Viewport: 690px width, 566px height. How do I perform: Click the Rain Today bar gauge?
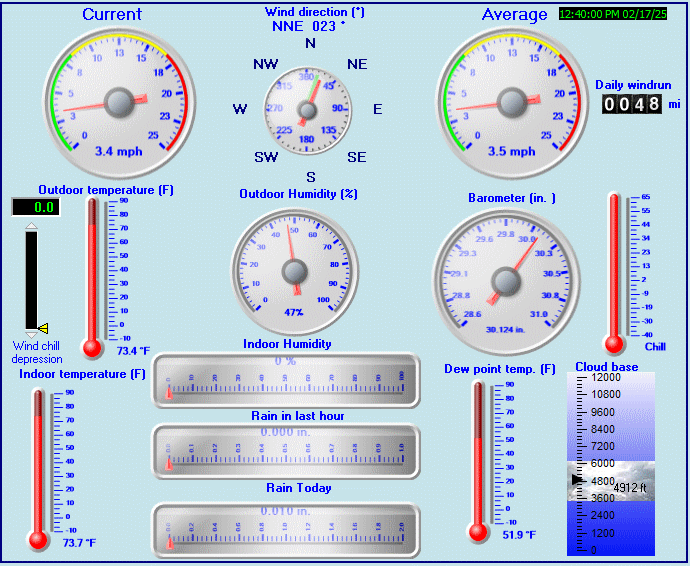click(x=286, y=529)
